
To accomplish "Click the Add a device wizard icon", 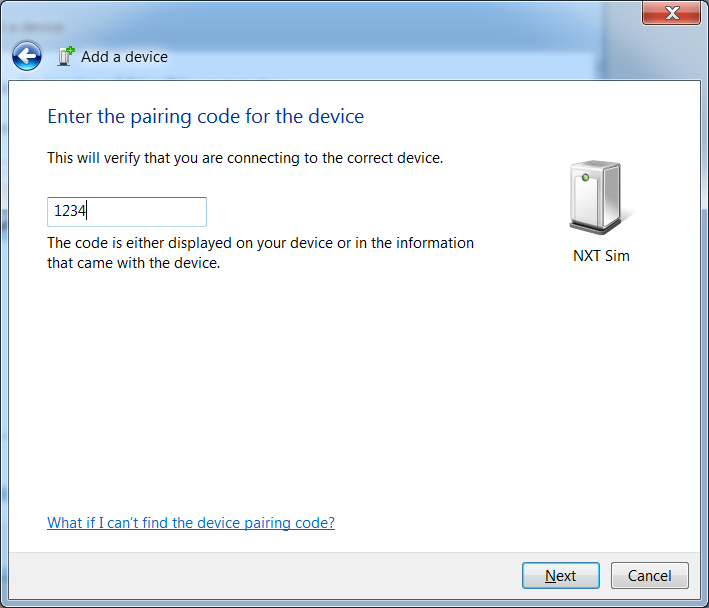I will point(66,57).
